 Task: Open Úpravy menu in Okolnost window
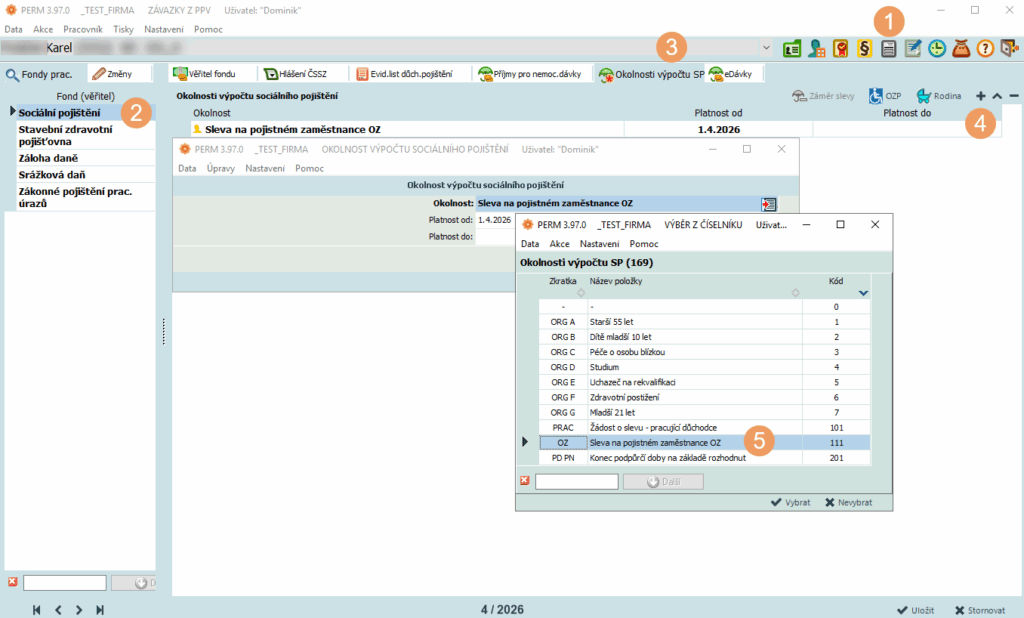point(221,169)
